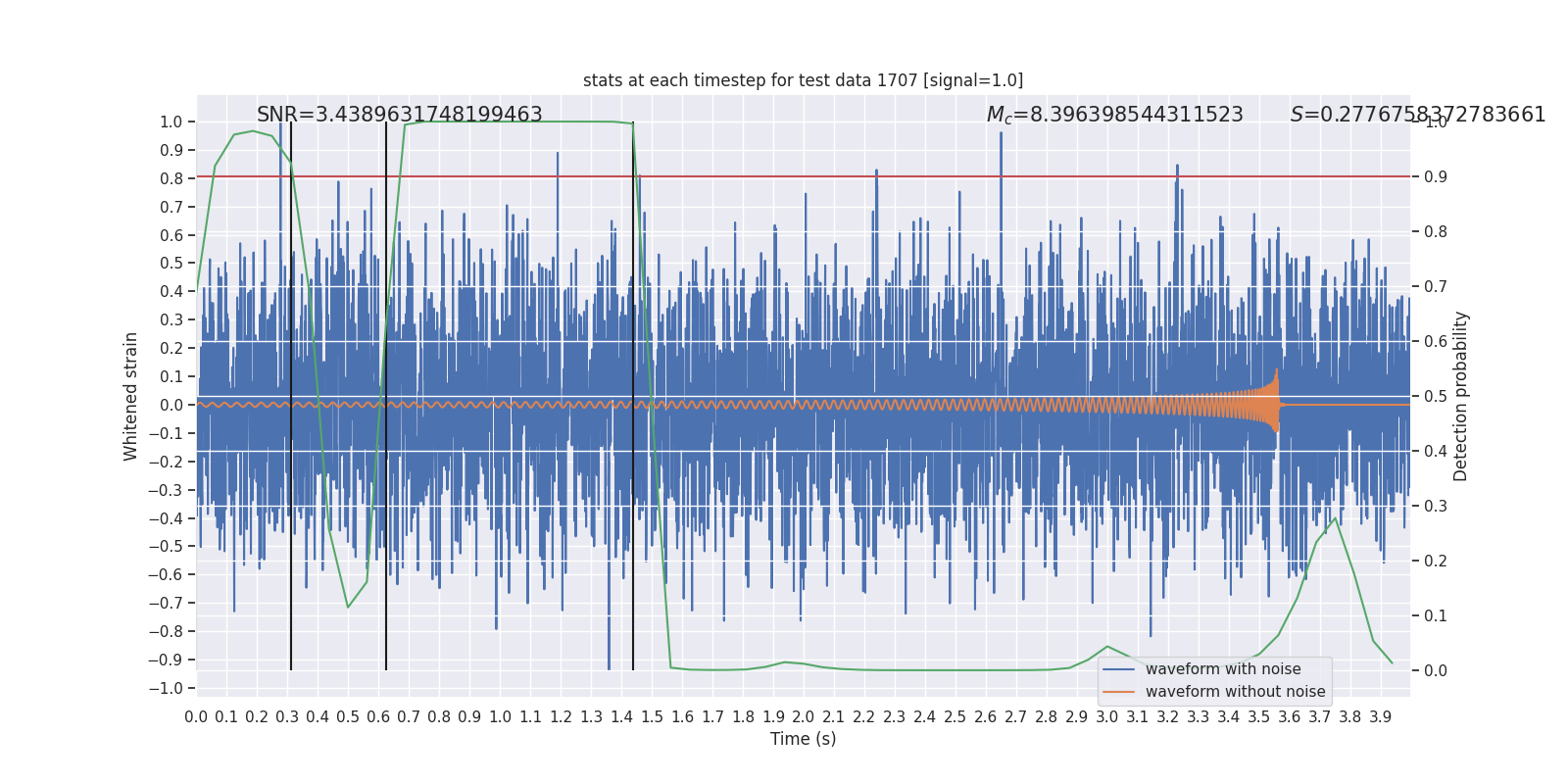Select the 0.0 tick on the Whitened strain axis
1568x784 pixels.
pyautogui.click(x=171, y=405)
